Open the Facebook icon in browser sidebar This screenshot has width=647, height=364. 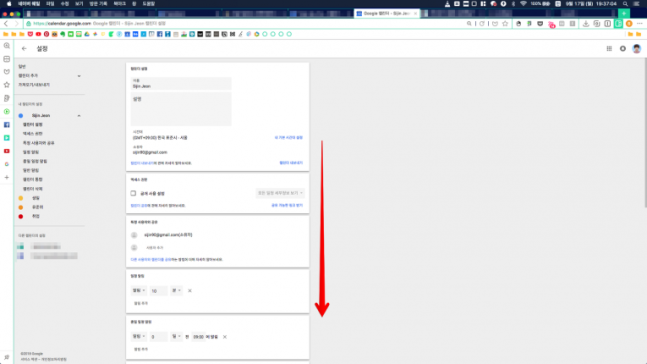7,125
